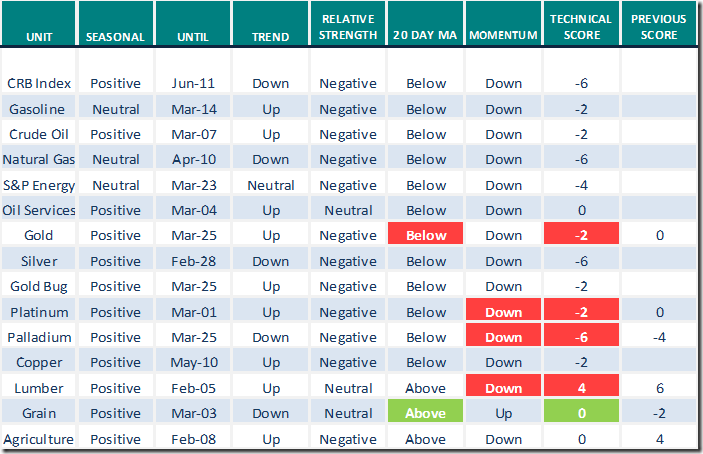Click the Natural Gas unit cell
Screen dimensions: 703x454
click(x=38, y=160)
